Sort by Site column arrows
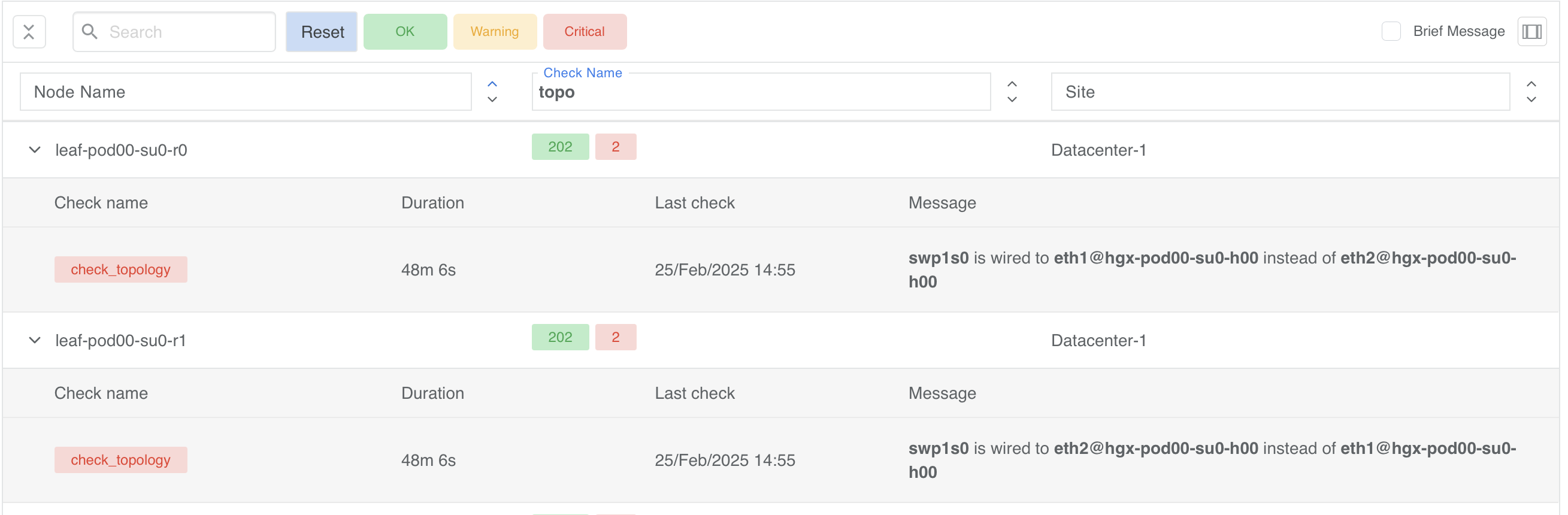Screen dimensions: 1568x515 click(x=1531, y=92)
